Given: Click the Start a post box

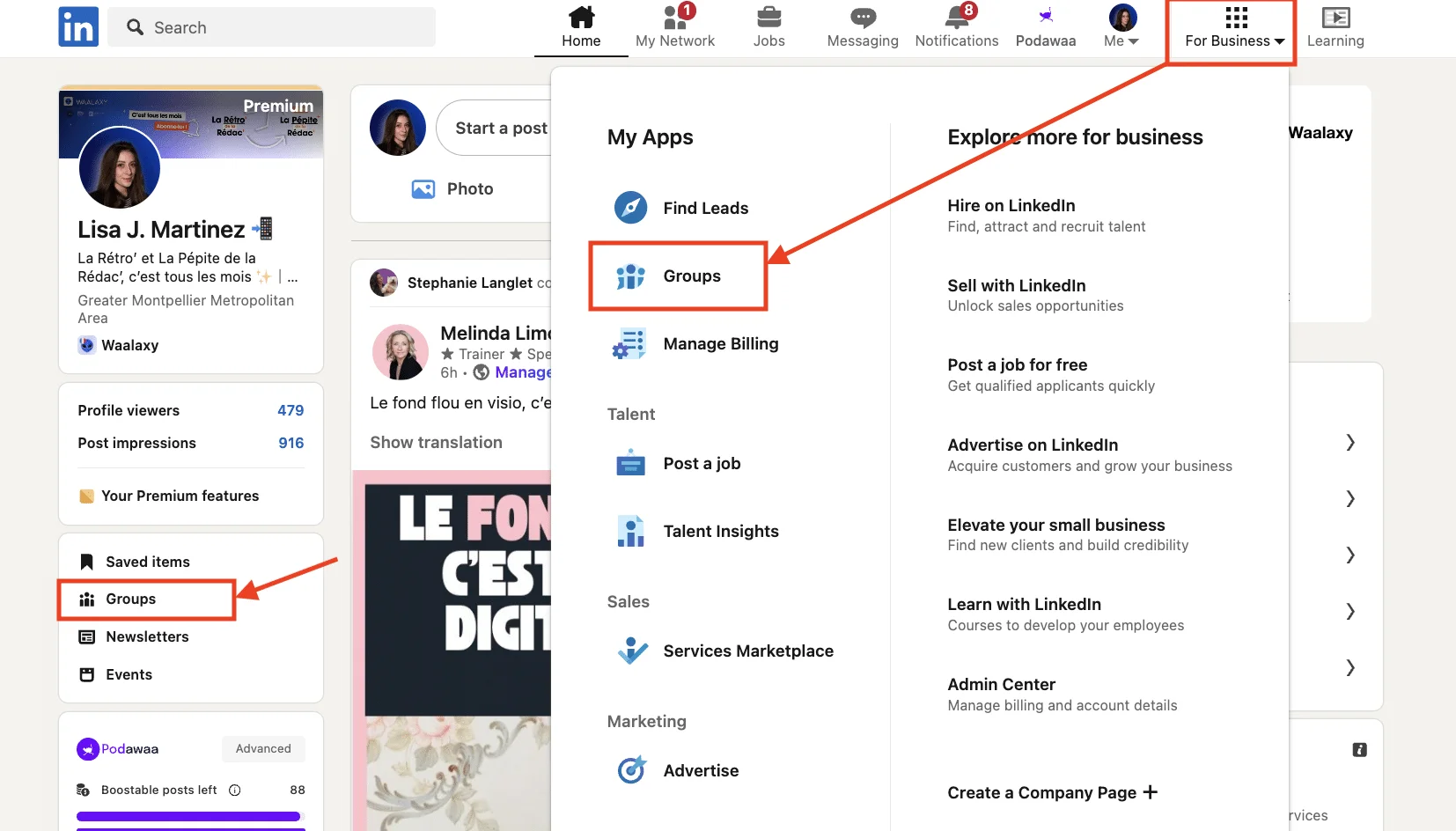Looking at the screenshot, I should point(494,128).
